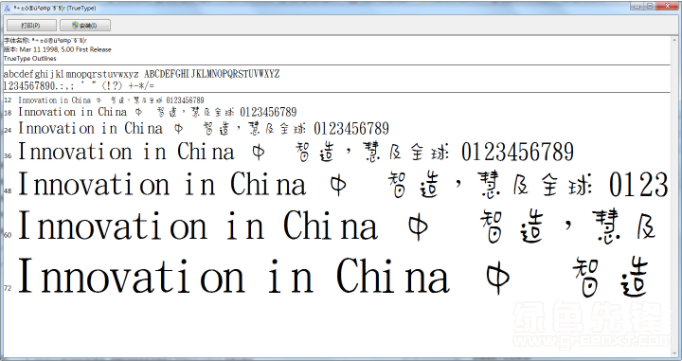
Task: Maximize the font viewer window
Action: click(x=650, y=6)
